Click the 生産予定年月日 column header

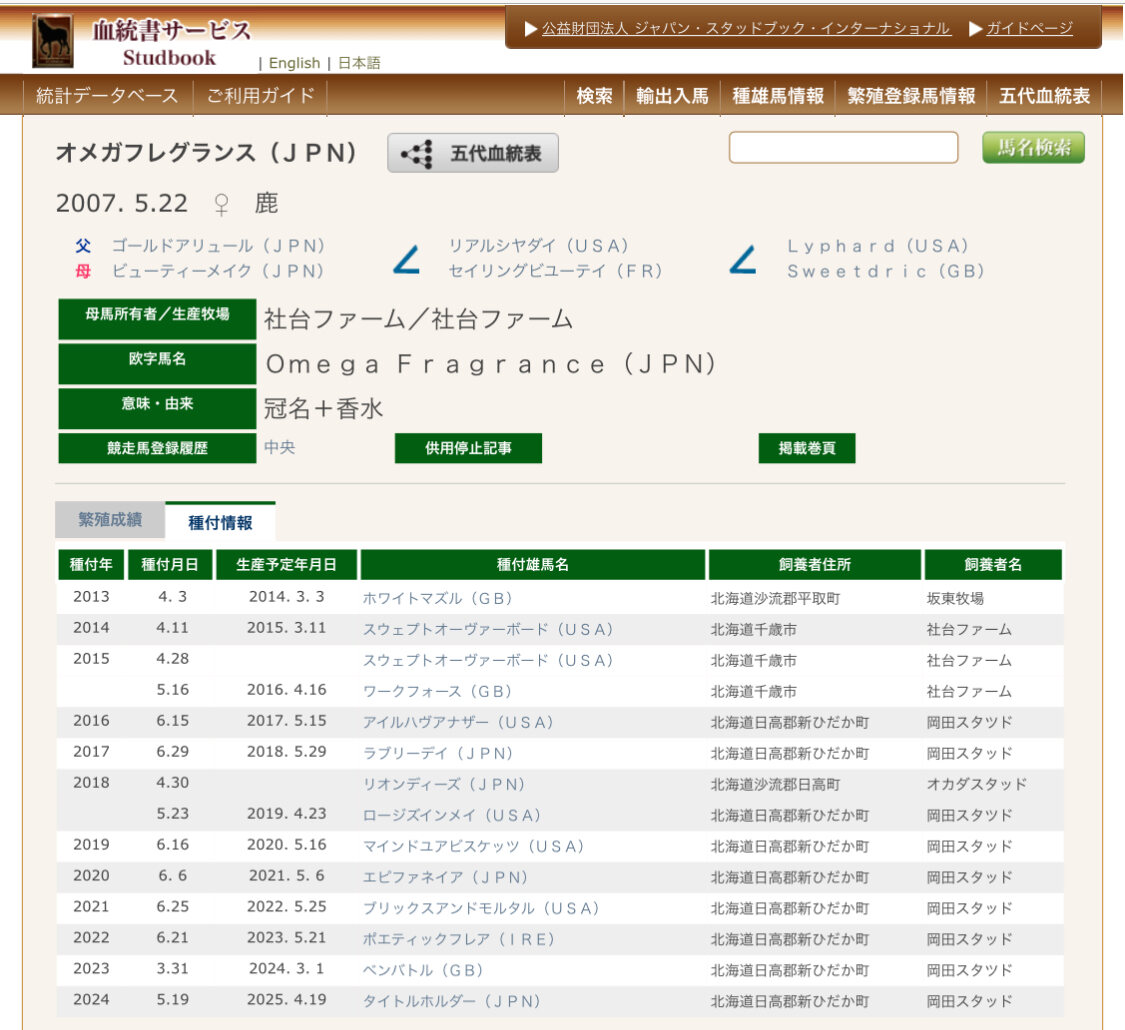286,564
